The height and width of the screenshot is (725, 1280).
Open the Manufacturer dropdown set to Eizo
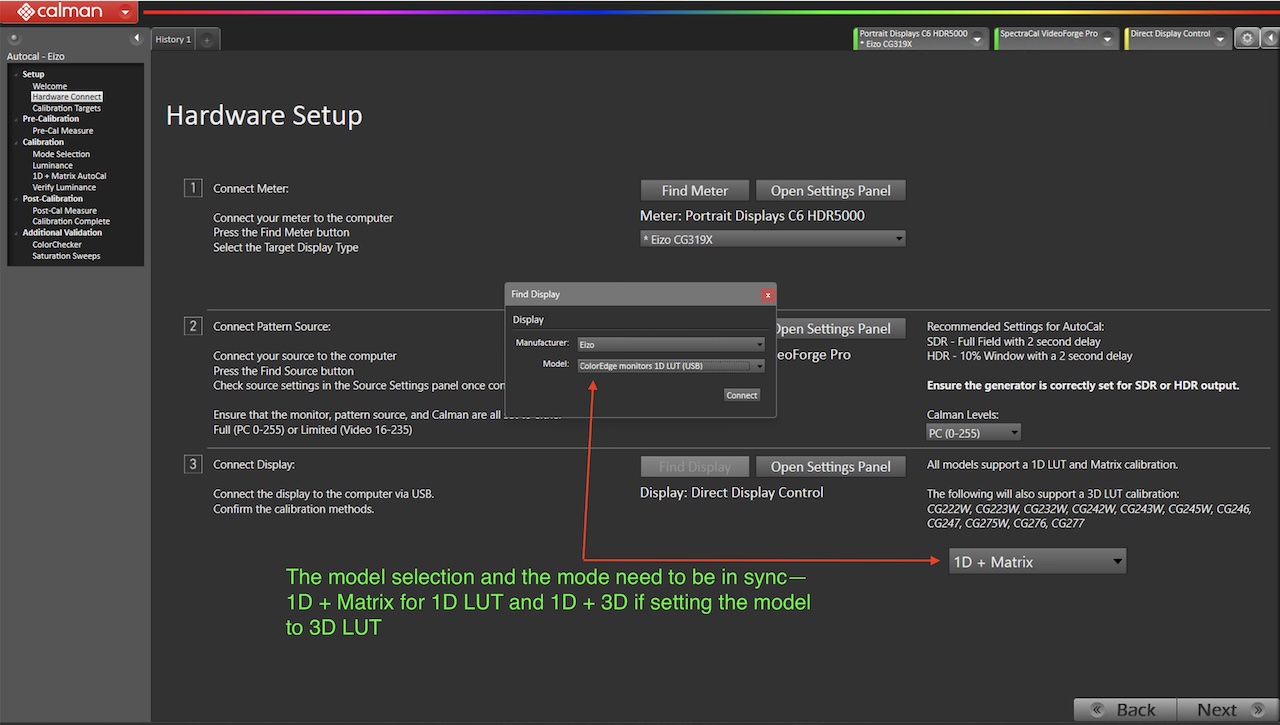(671, 344)
